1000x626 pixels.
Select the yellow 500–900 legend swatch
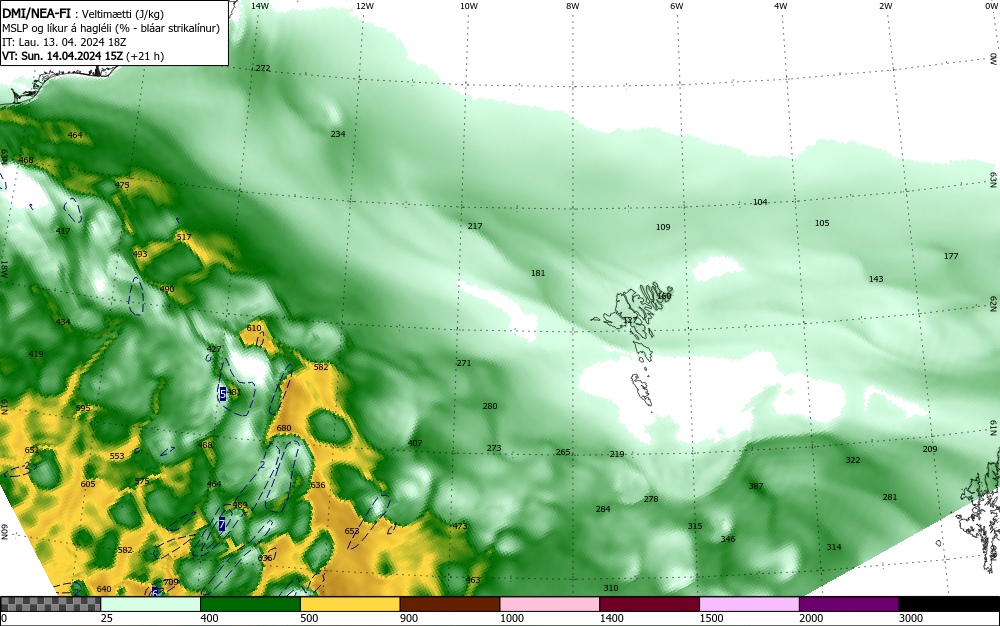click(350, 604)
